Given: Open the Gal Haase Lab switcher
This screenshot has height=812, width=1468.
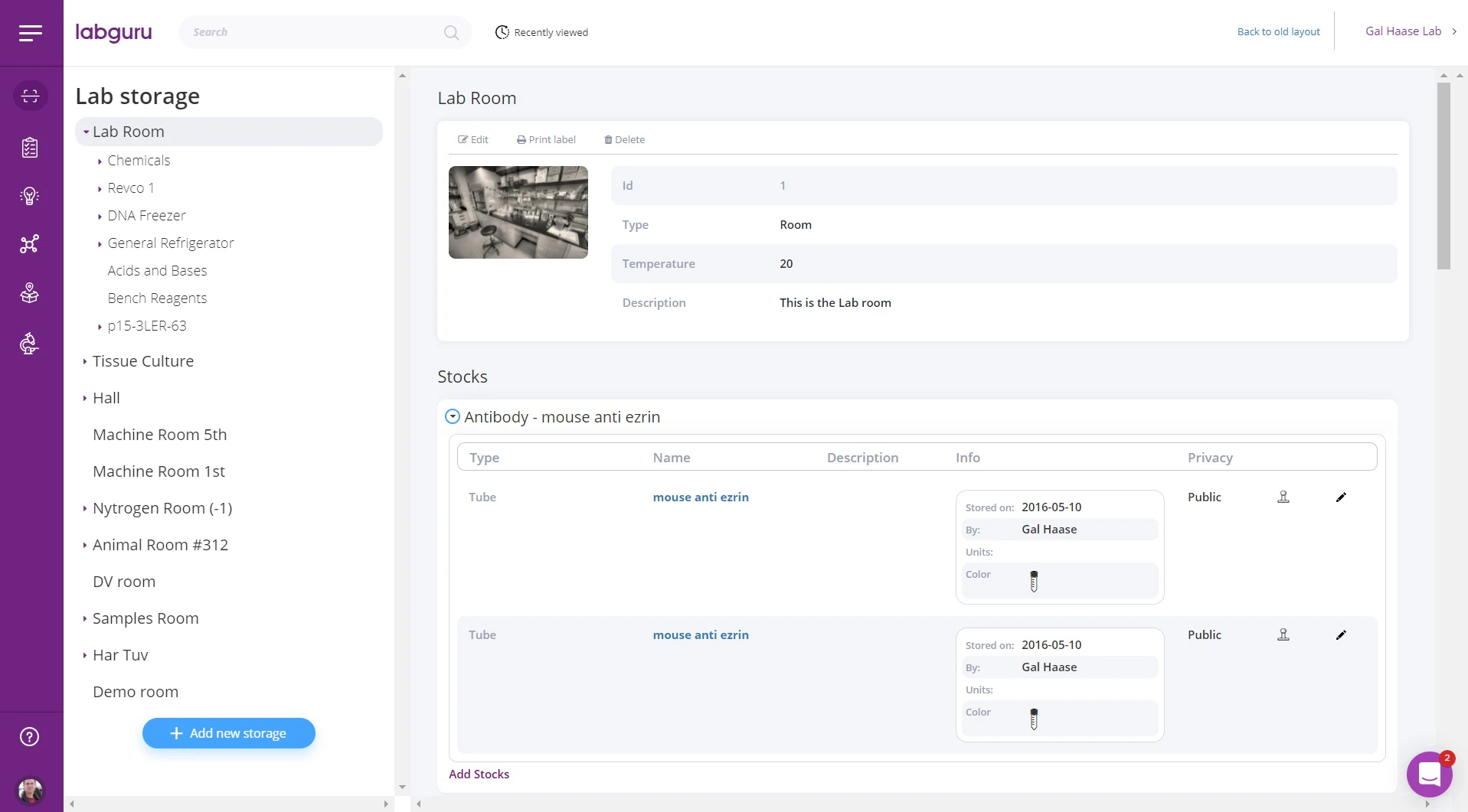Looking at the screenshot, I should (1409, 31).
